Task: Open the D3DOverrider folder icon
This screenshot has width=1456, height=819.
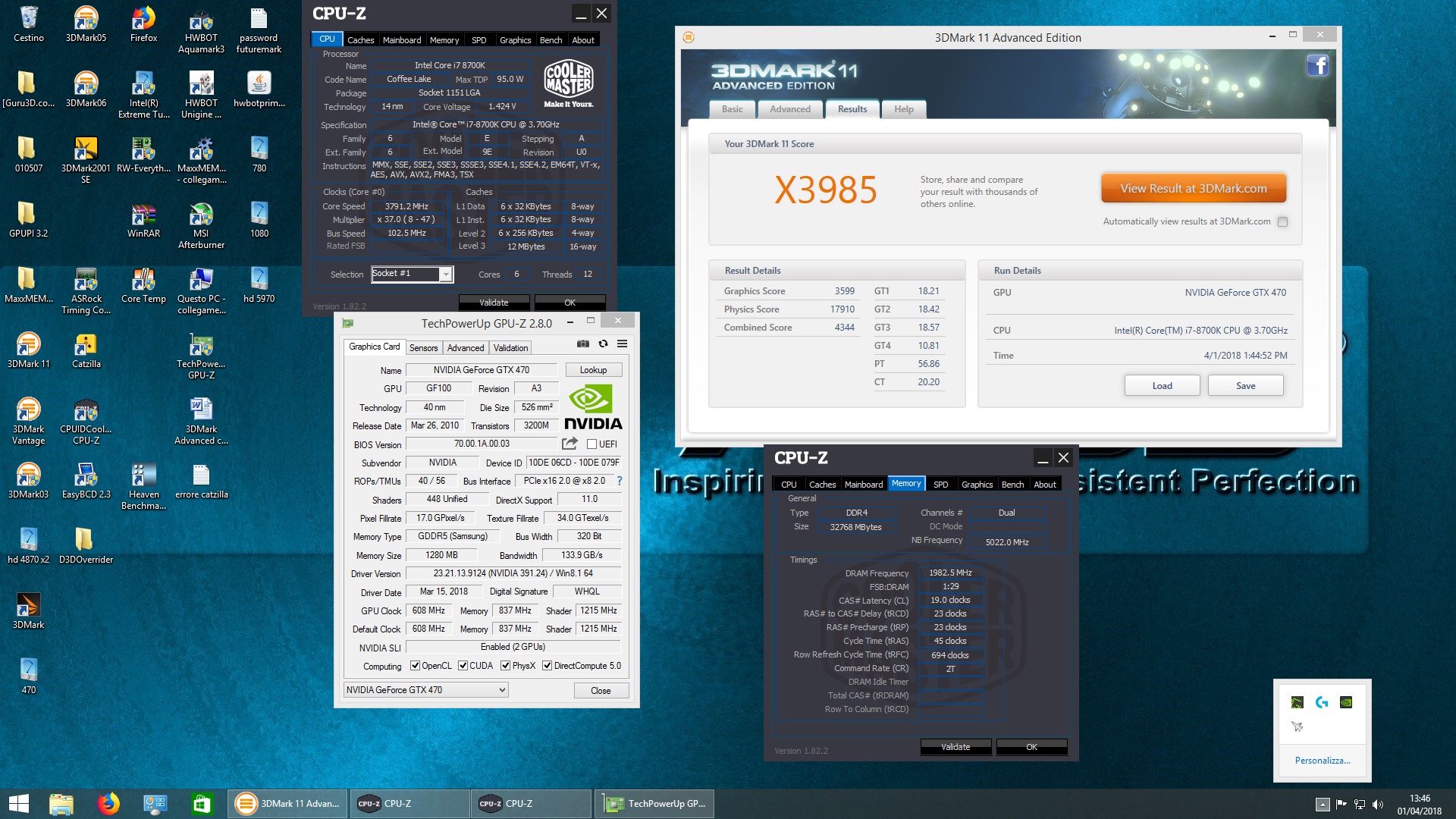Action: pos(86,545)
